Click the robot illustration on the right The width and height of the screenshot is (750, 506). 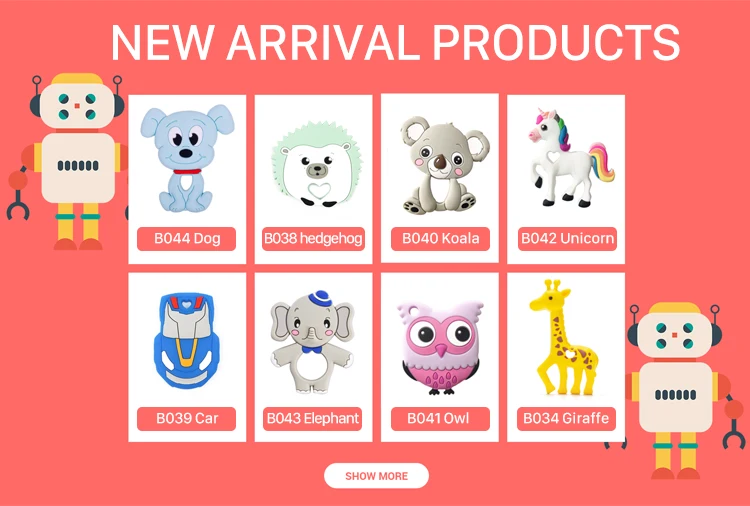tap(674, 390)
